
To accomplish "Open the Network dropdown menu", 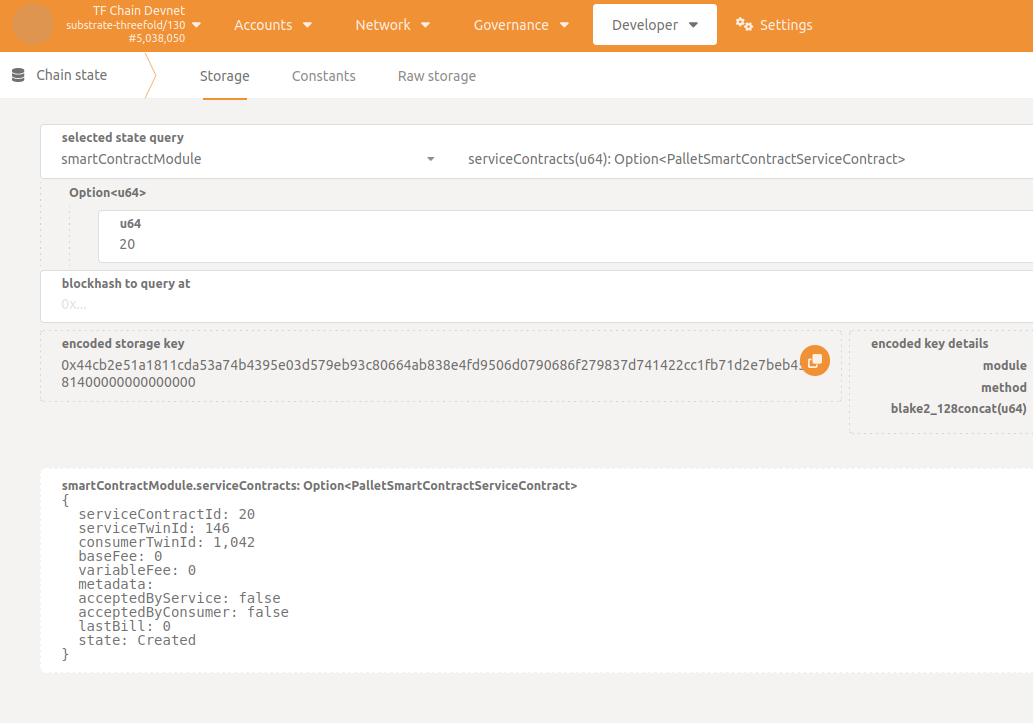I will click(x=393, y=25).
